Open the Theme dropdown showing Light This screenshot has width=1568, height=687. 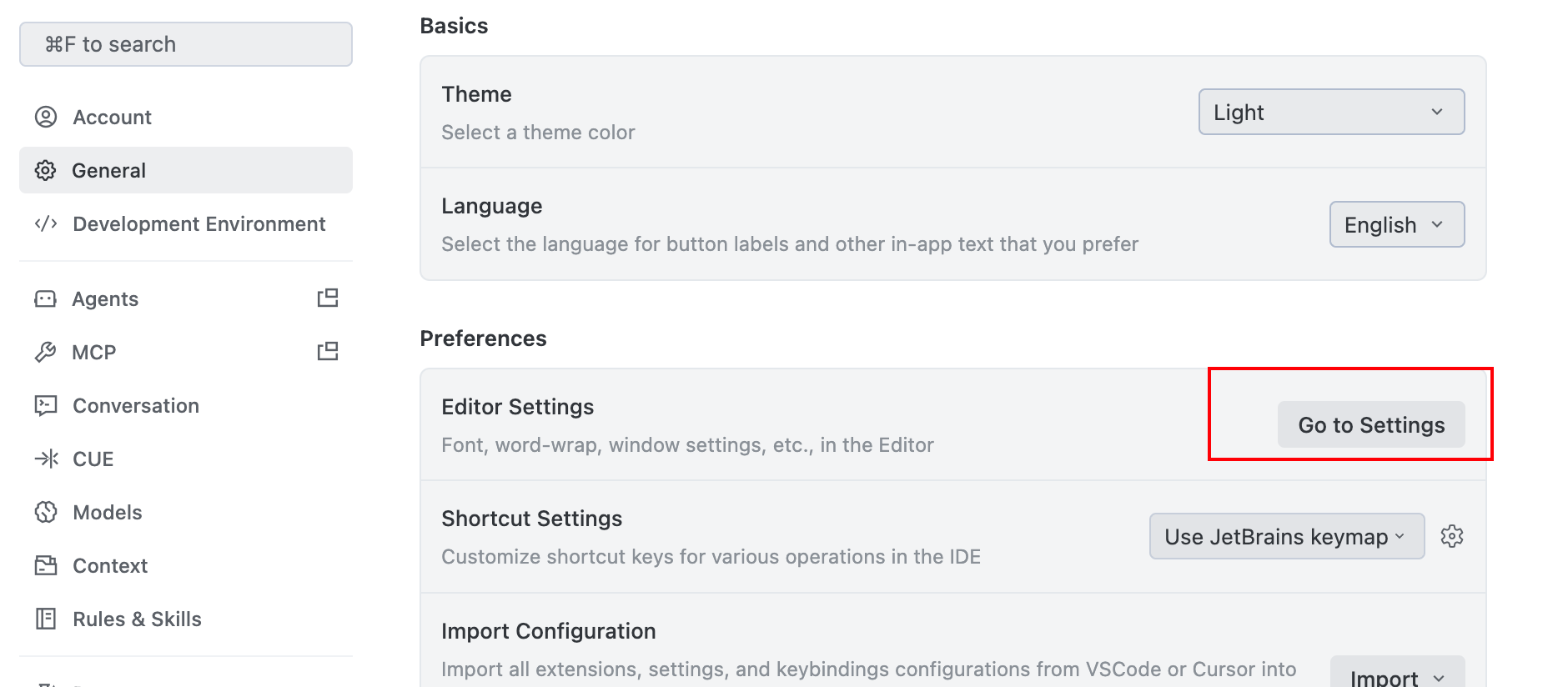pyautogui.click(x=1331, y=112)
